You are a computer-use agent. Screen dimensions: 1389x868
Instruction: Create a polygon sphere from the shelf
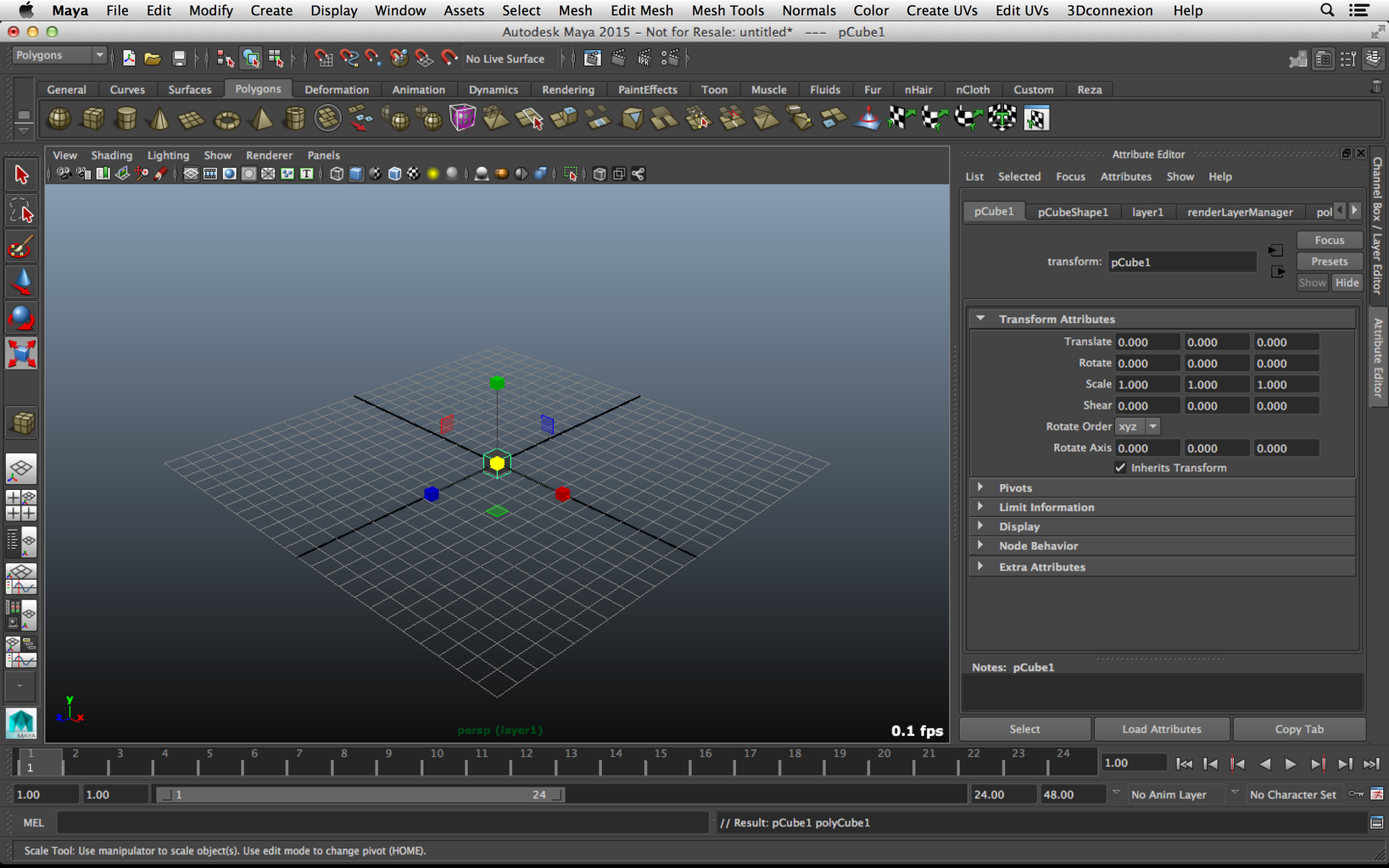coord(58,118)
